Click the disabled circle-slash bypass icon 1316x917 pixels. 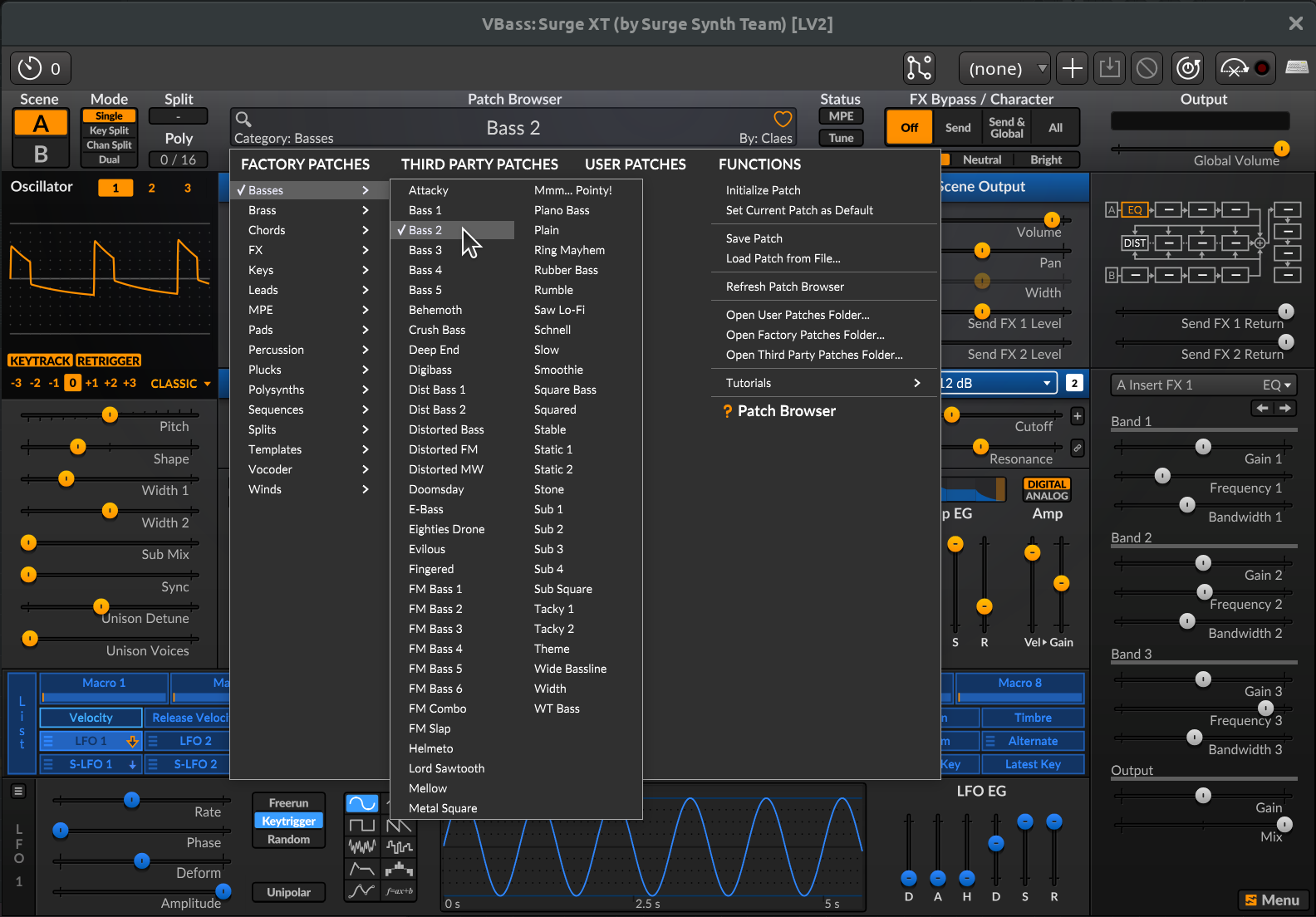click(1147, 68)
